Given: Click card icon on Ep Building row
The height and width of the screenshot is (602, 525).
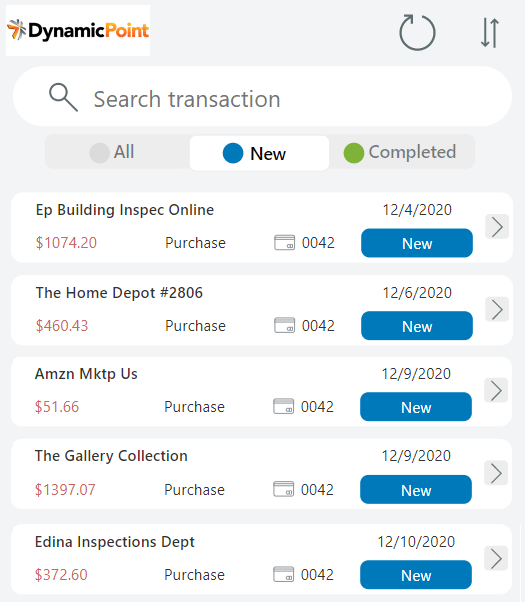Looking at the screenshot, I should click(285, 242).
